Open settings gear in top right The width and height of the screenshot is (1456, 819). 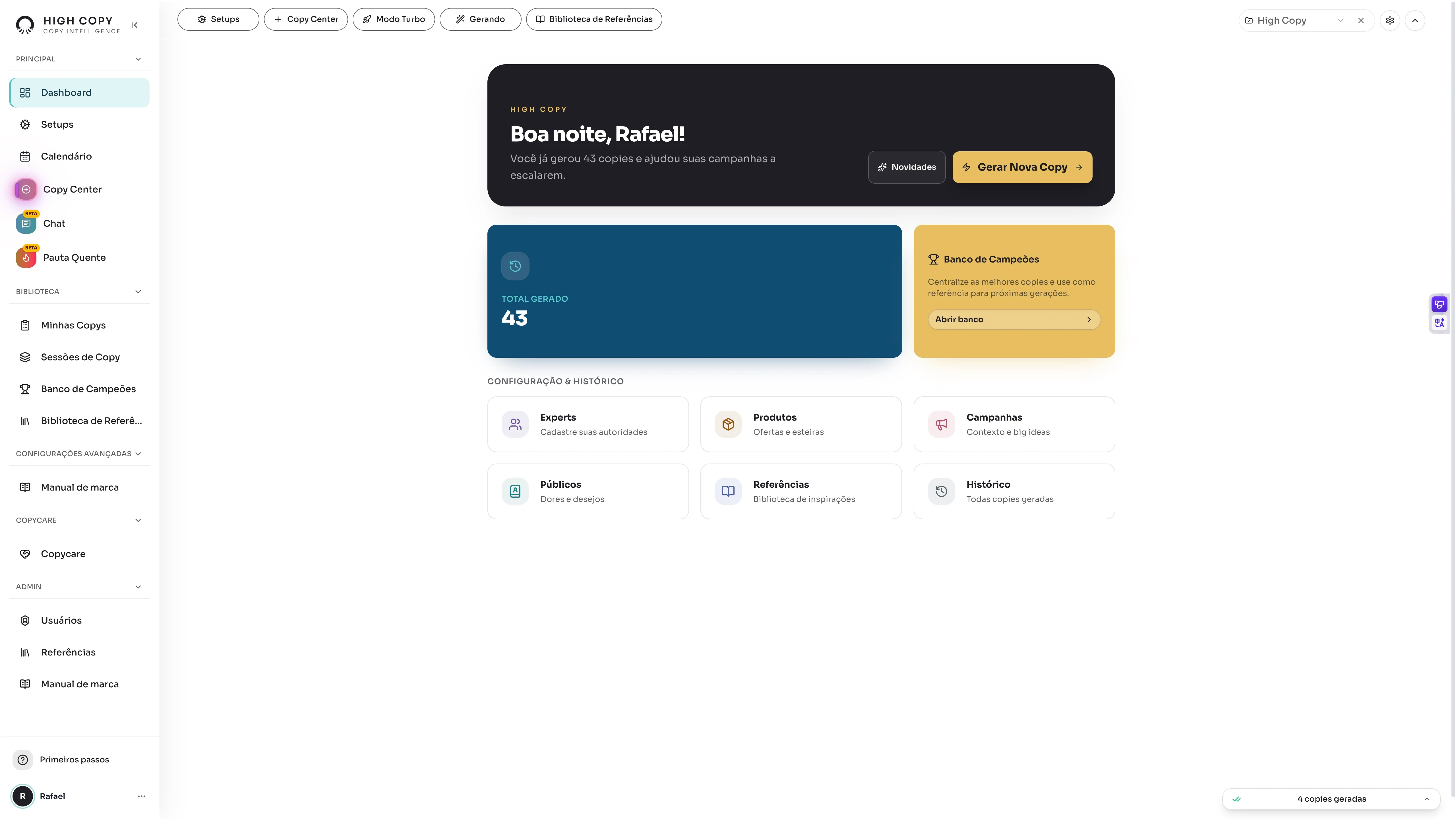[1390, 20]
